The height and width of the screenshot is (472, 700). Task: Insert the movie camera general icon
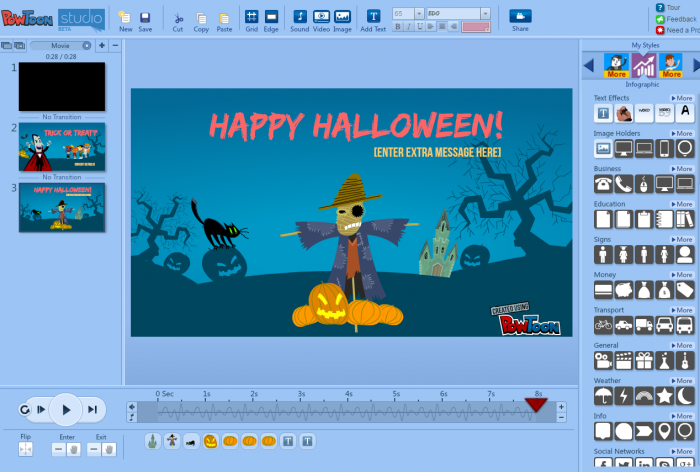(603, 361)
